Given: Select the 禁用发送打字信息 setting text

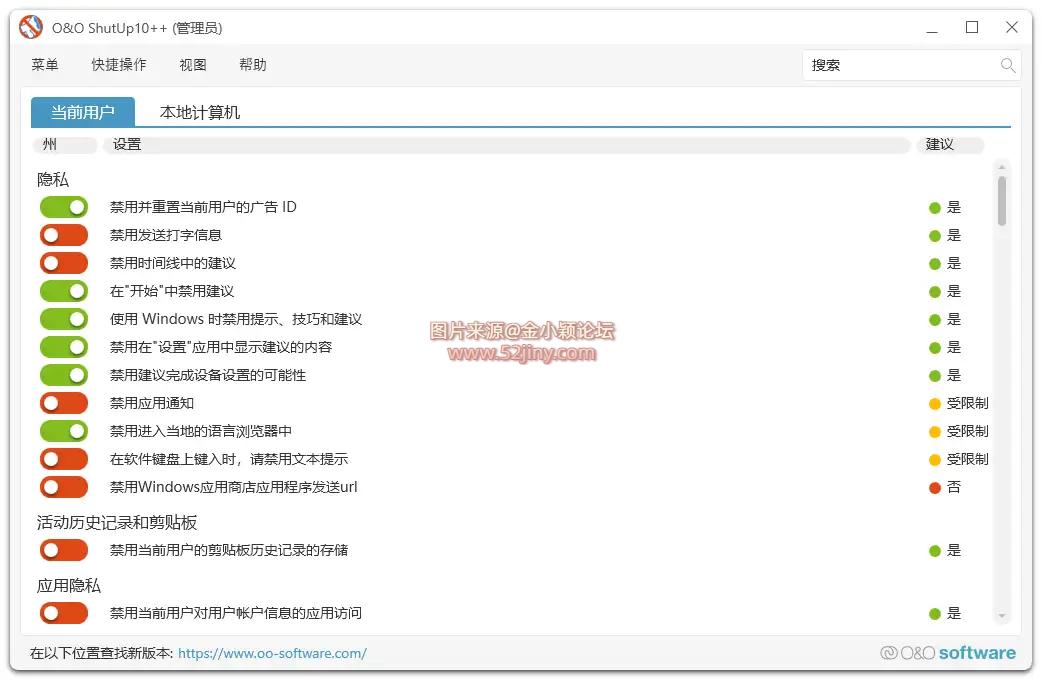Looking at the screenshot, I should click(166, 235).
